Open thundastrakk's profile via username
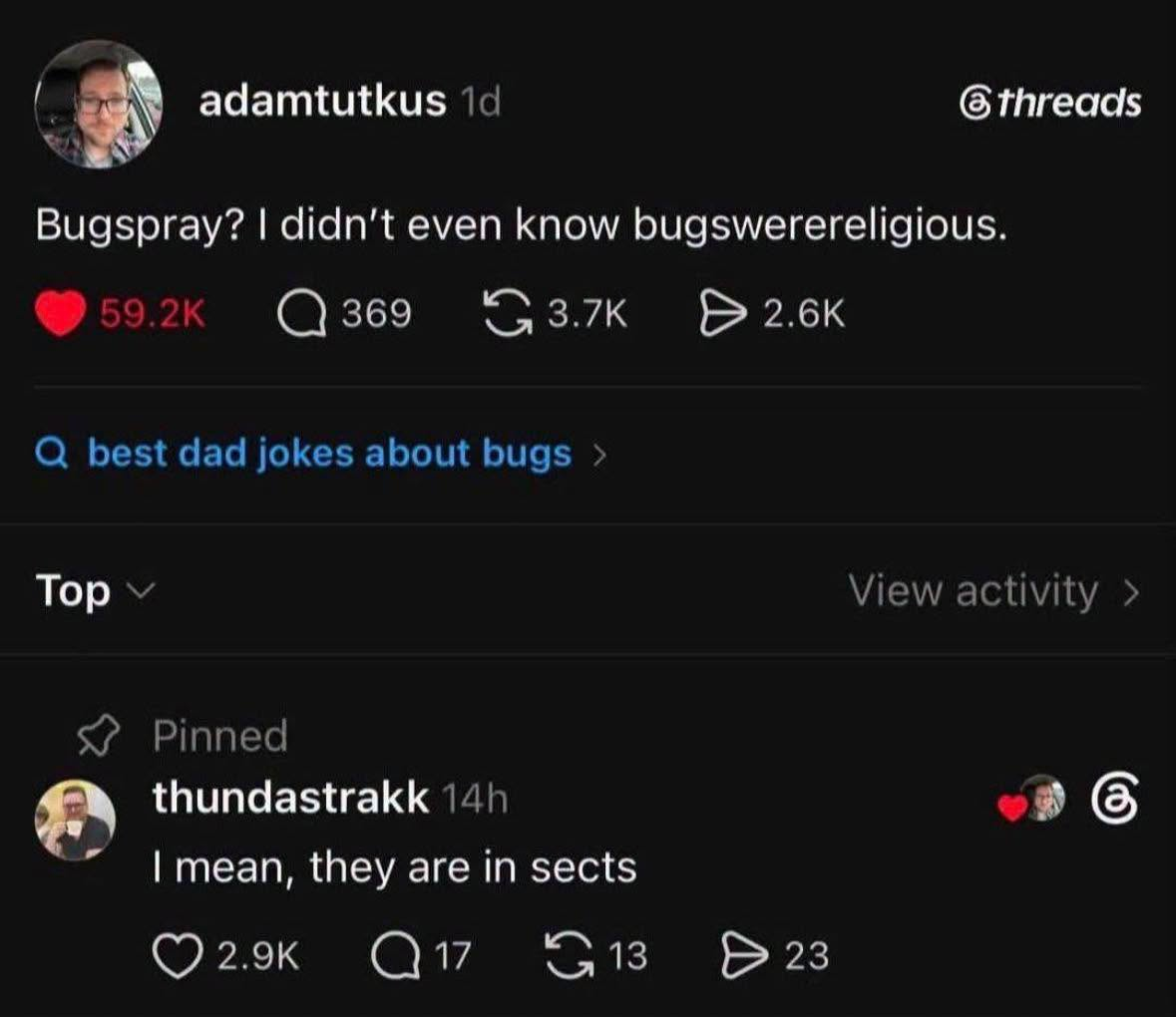 click(x=291, y=798)
